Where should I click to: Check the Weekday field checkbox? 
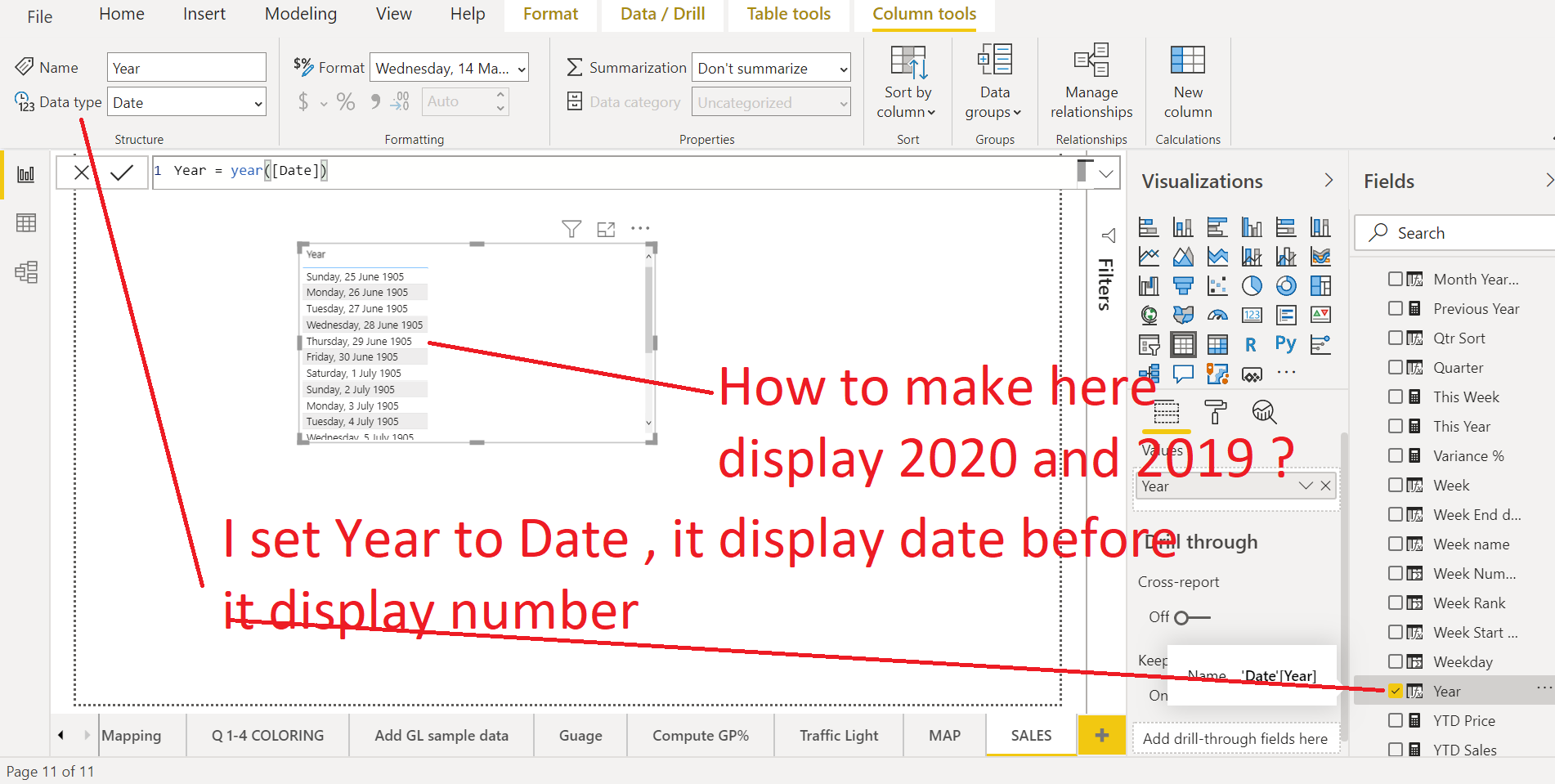[x=1396, y=661]
